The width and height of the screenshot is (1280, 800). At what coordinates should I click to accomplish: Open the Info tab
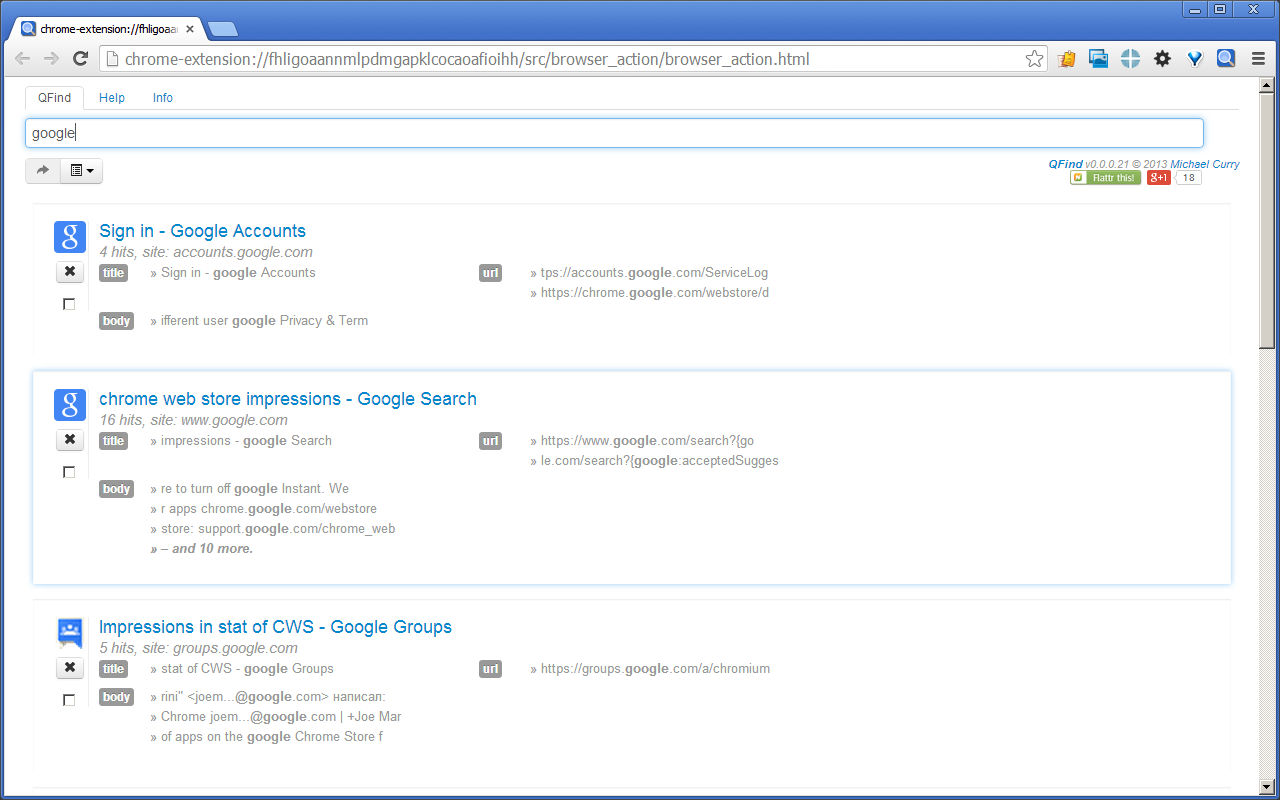click(x=162, y=97)
